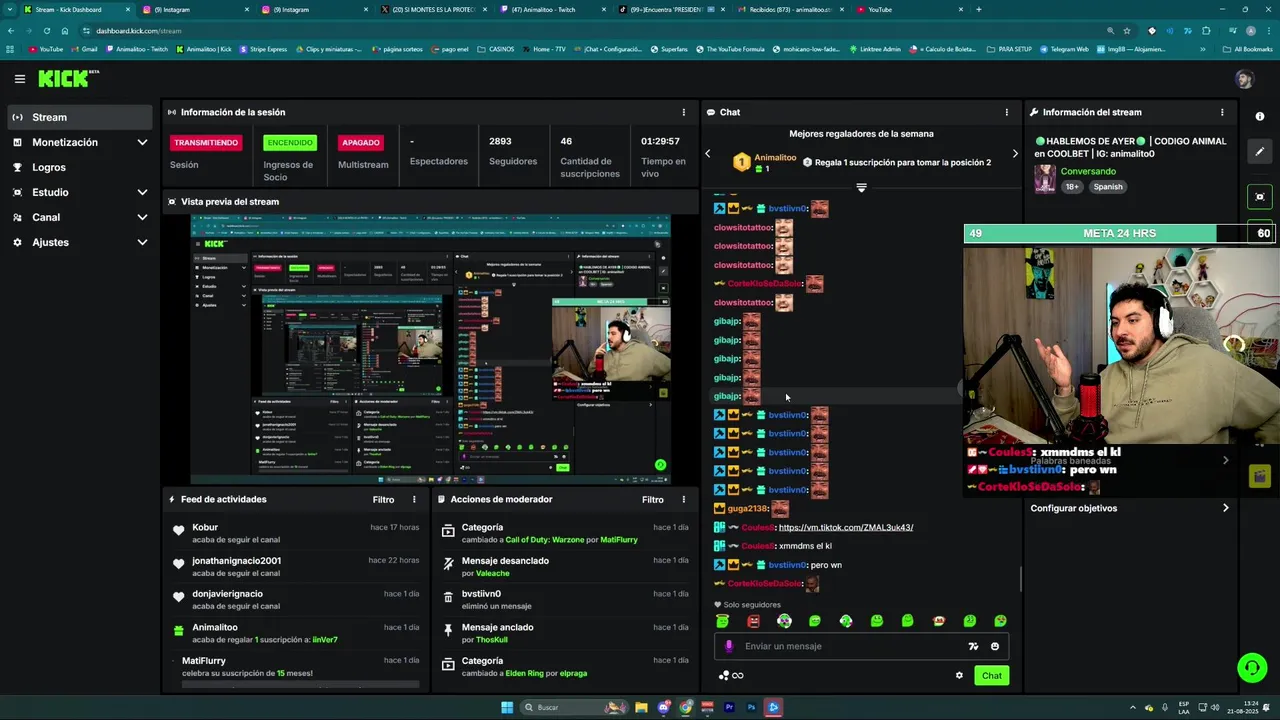
Task: Open the Información de la sesión options menu
Action: point(684,112)
